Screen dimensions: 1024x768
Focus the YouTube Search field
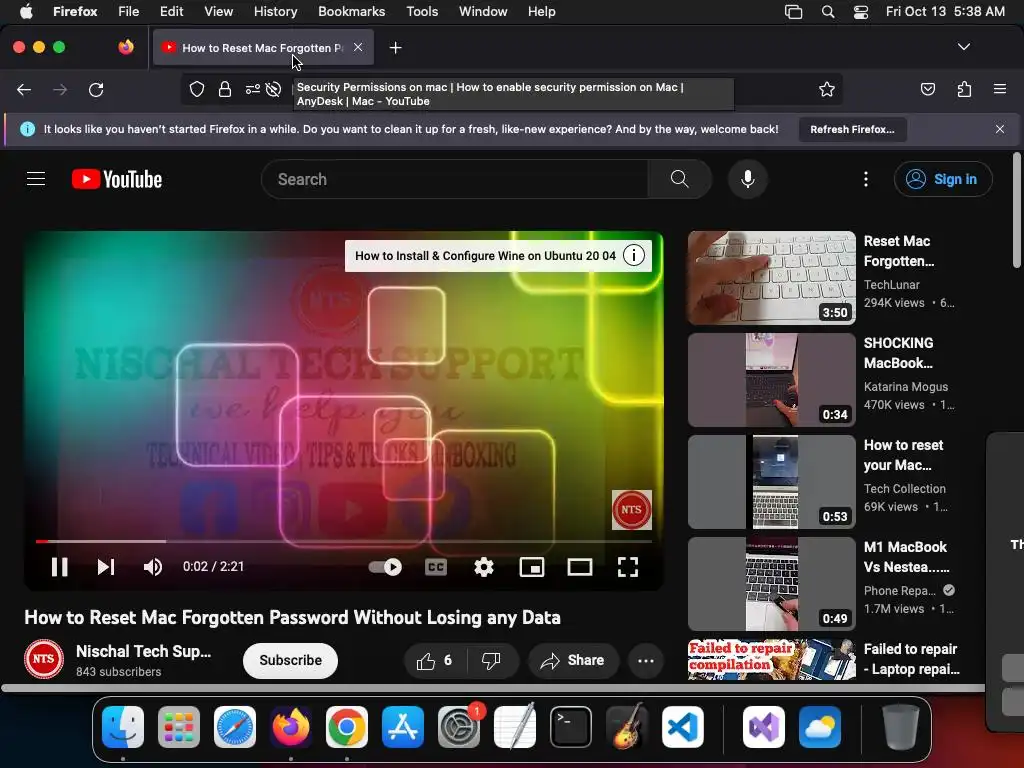click(454, 179)
